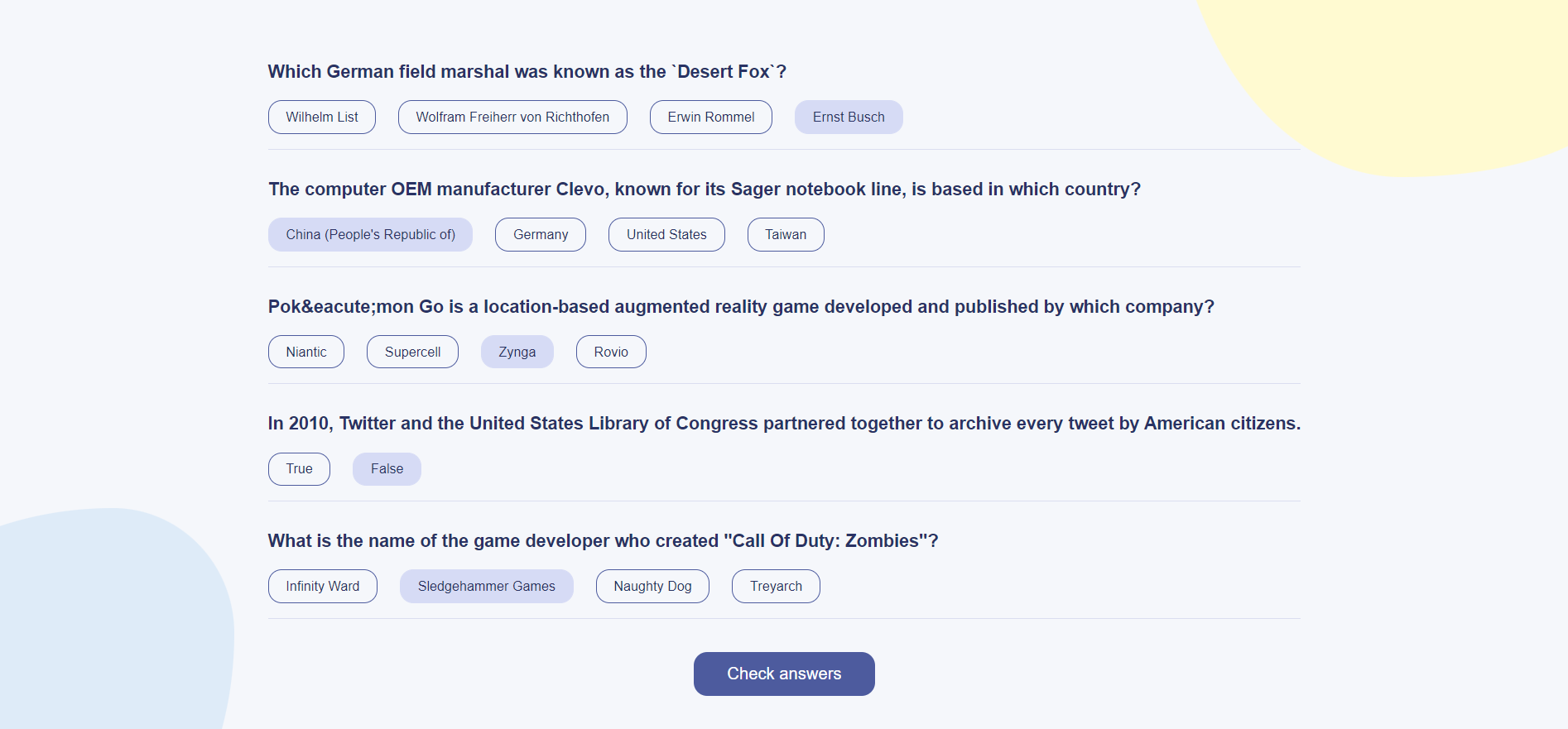This screenshot has width=1568, height=729.
Task: Pick United States as Clevo's country
Action: point(666,235)
